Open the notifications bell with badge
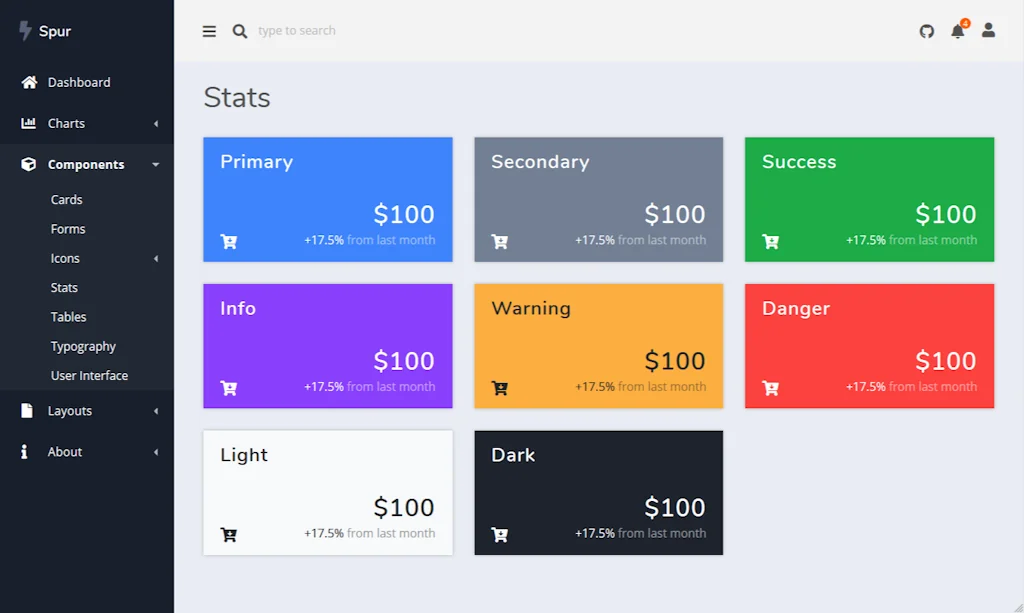 [x=957, y=31]
